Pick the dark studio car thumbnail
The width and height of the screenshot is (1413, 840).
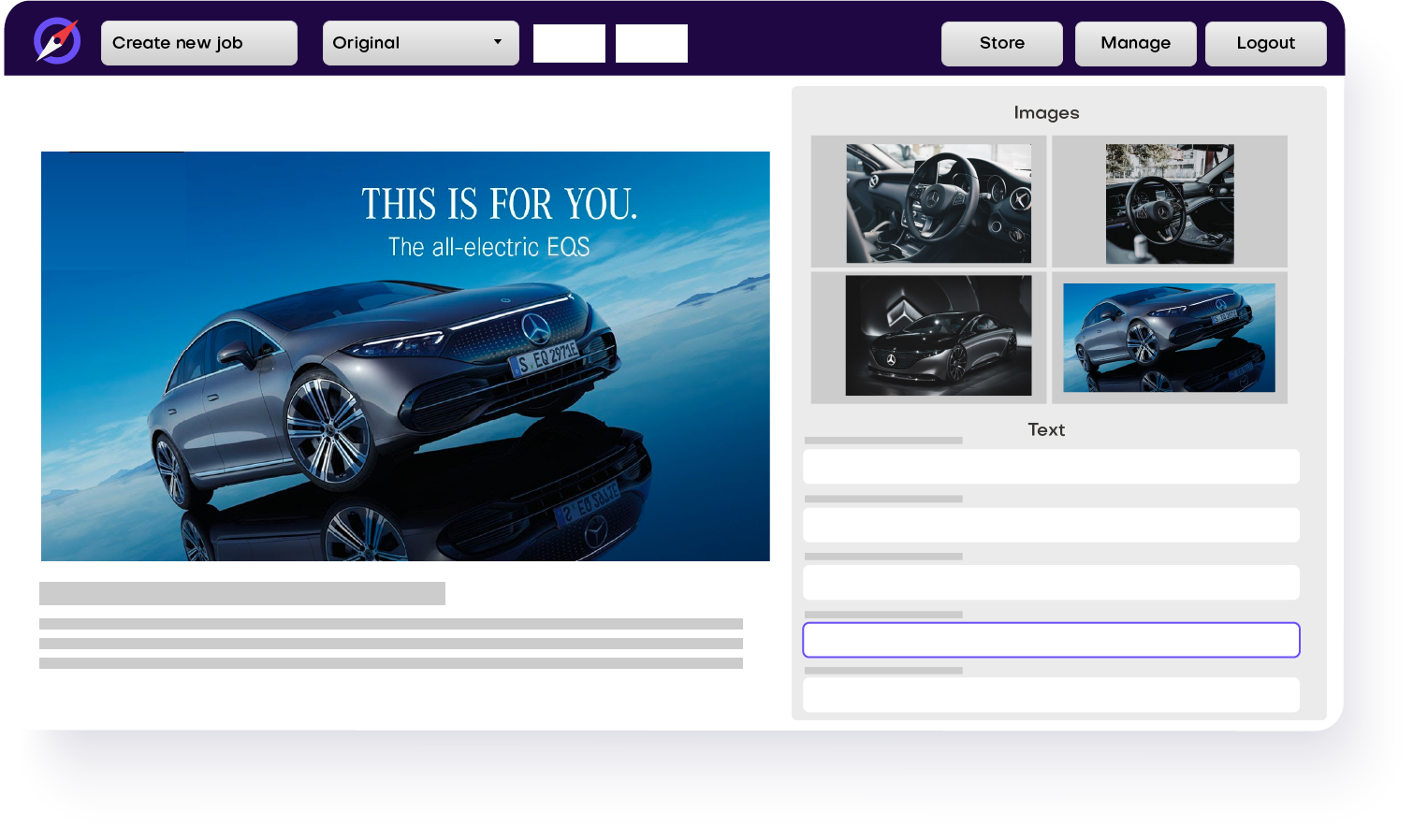[939, 336]
